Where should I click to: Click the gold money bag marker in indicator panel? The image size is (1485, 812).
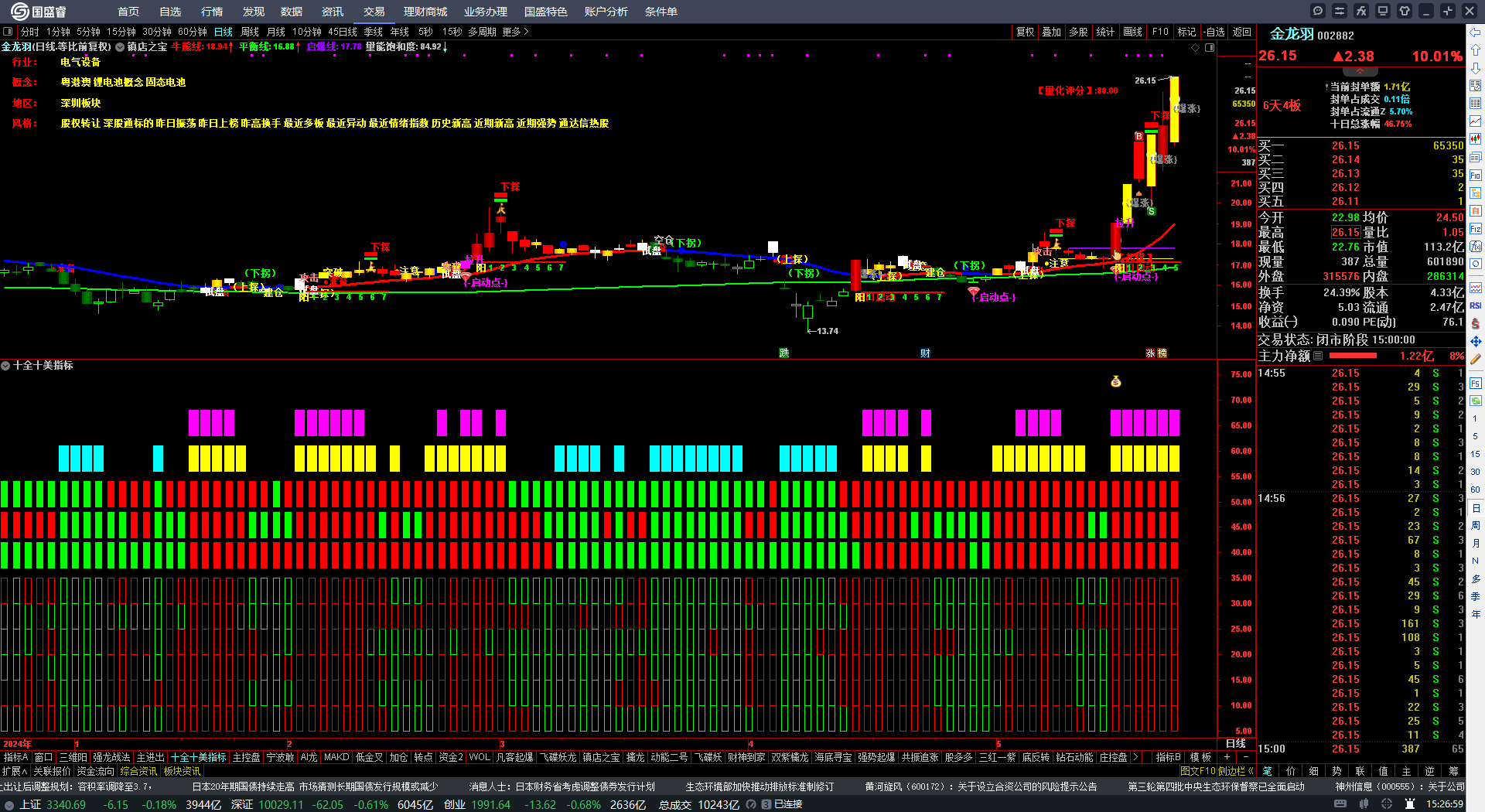click(x=1115, y=381)
